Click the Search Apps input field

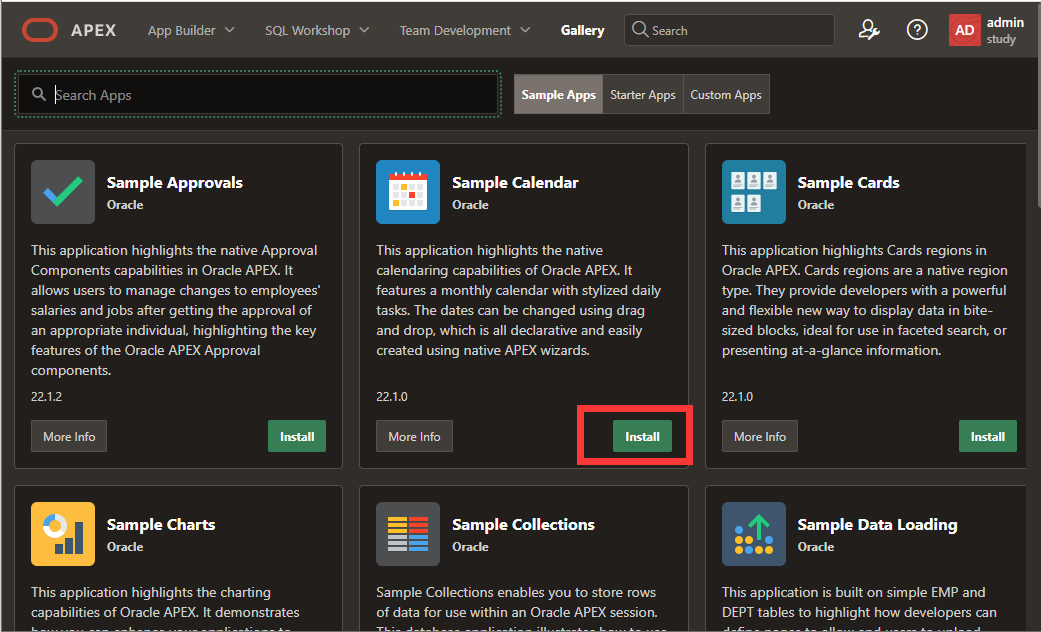tap(270, 95)
